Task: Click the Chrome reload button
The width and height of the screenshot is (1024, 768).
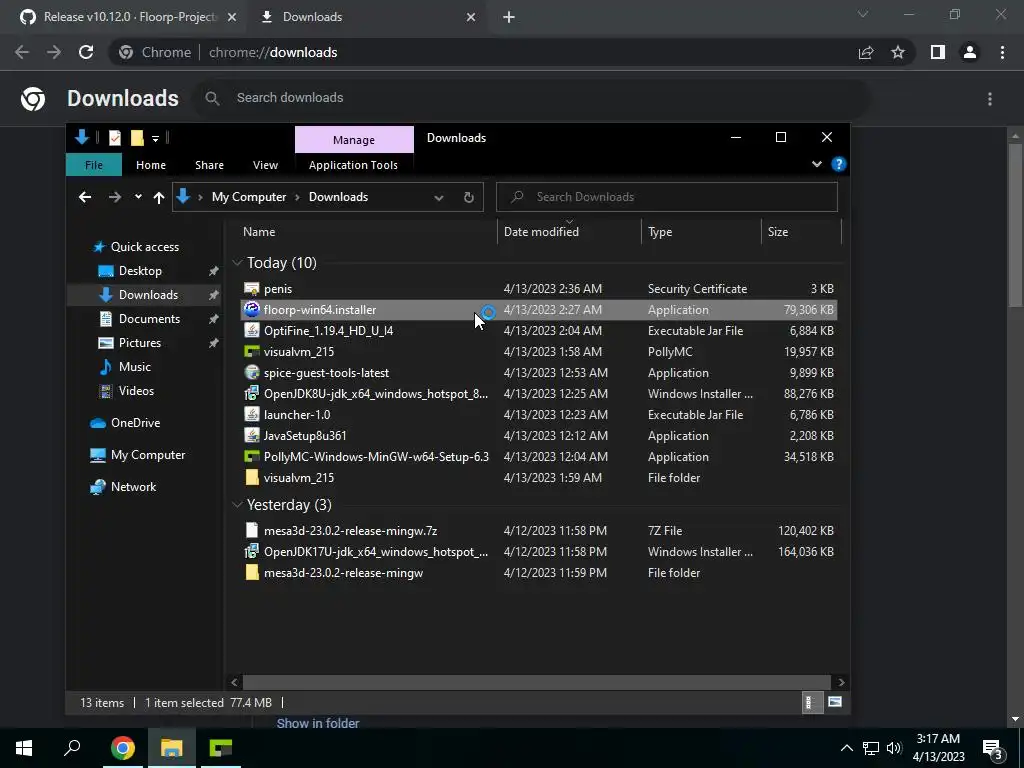Action: (86, 52)
